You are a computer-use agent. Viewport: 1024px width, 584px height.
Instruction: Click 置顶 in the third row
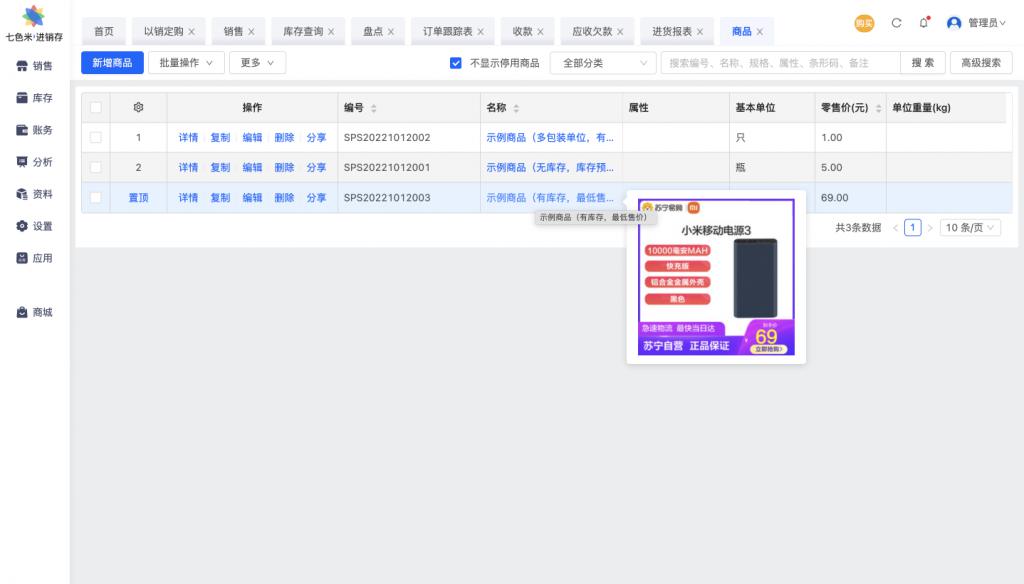click(x=138, y=198)
